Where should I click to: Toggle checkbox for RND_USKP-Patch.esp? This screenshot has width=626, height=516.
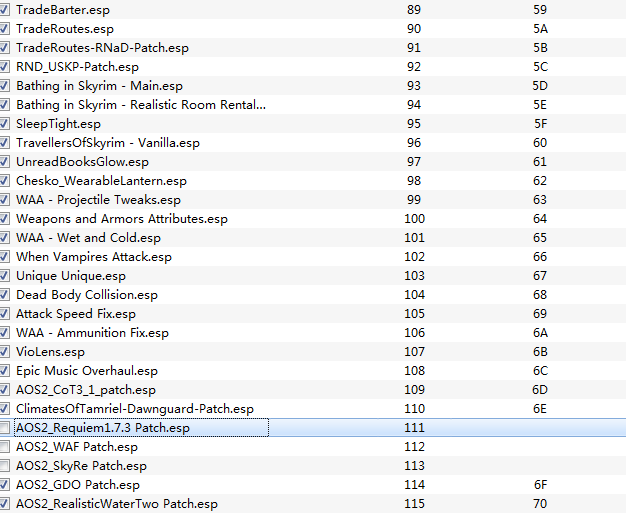coord(4,67)
